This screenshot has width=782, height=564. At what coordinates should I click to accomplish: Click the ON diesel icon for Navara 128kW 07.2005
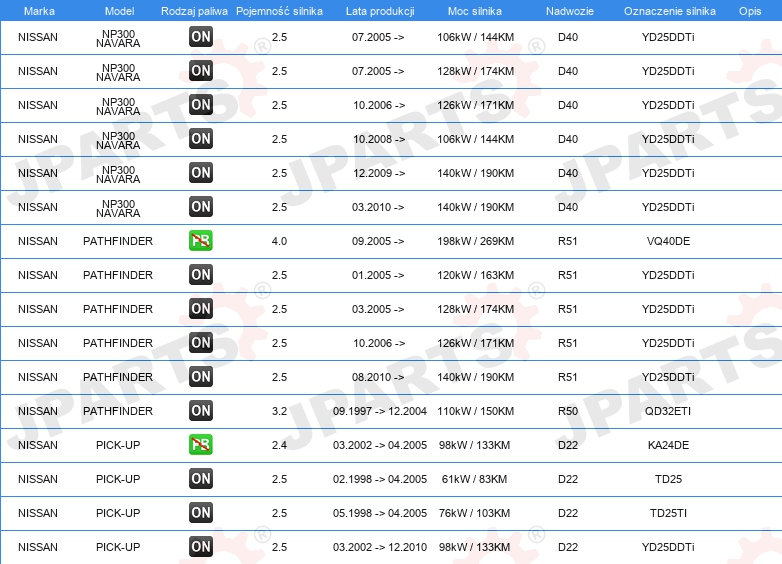[201, 70]
